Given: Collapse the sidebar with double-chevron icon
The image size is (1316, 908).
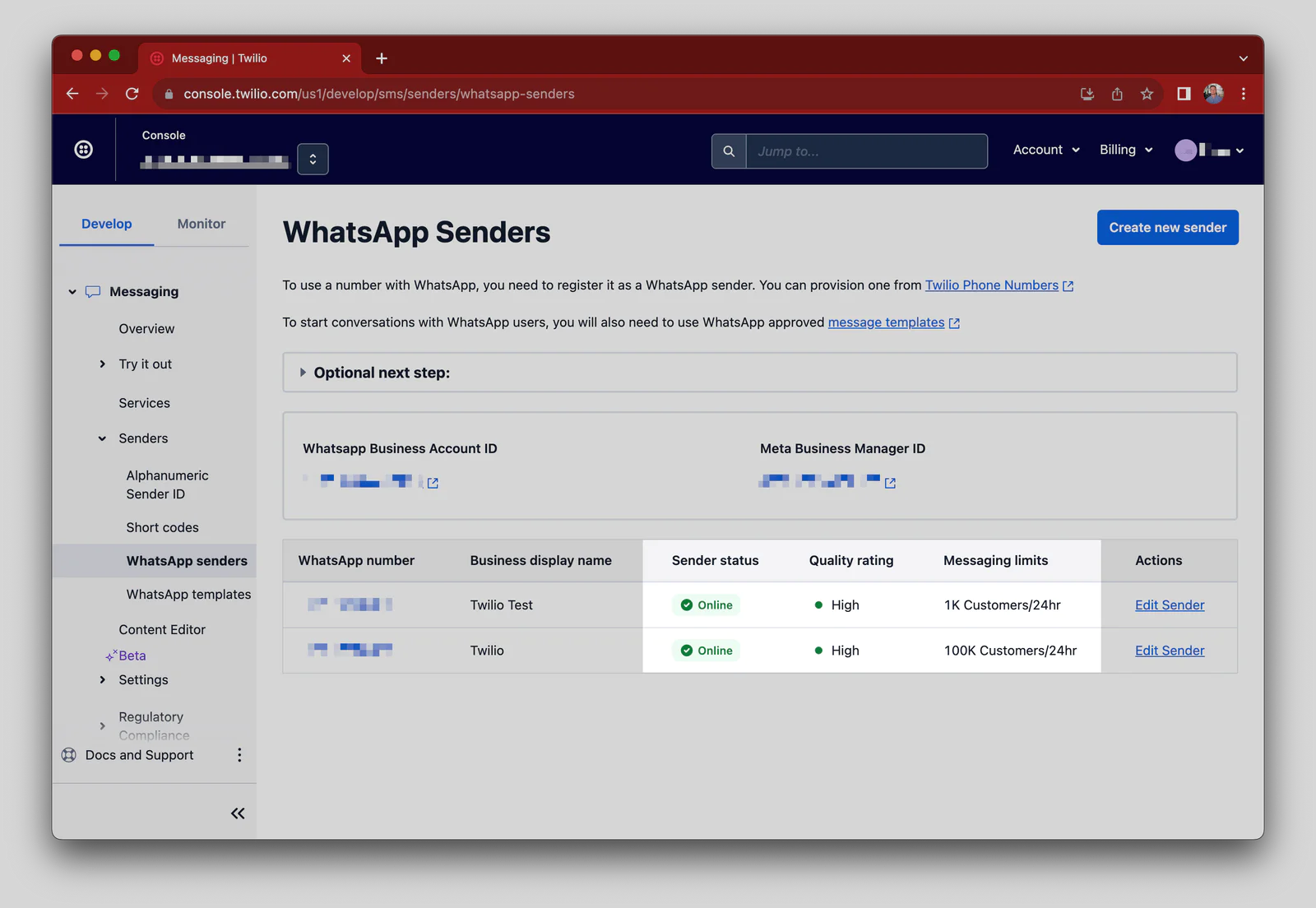Looking at the screenshot, I should click(x=238, y=813).
